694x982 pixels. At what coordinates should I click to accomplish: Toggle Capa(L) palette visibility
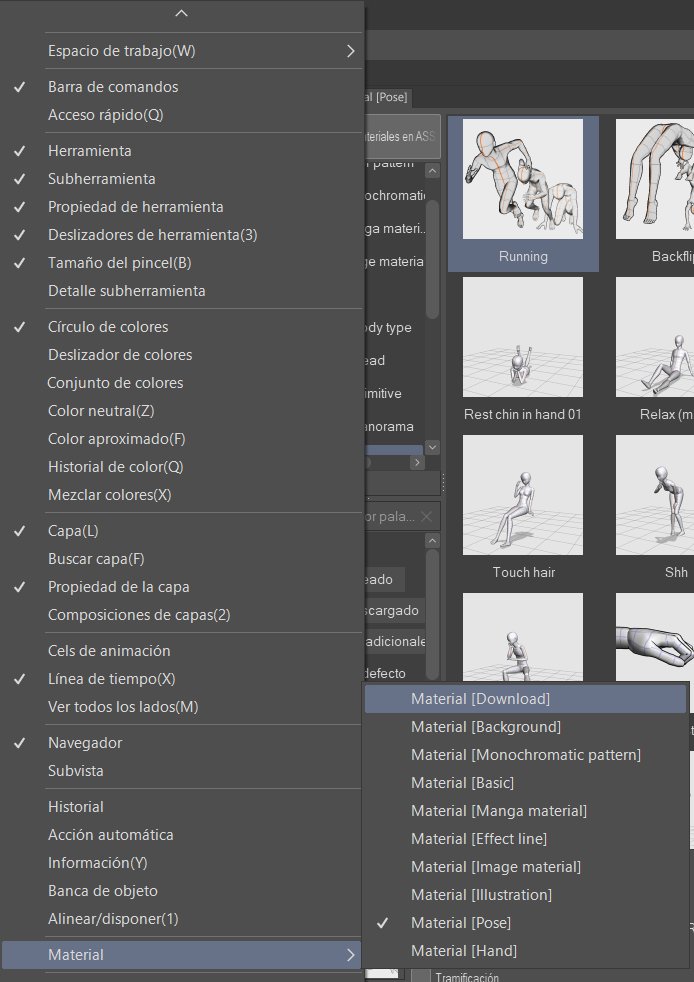[182, 530]
